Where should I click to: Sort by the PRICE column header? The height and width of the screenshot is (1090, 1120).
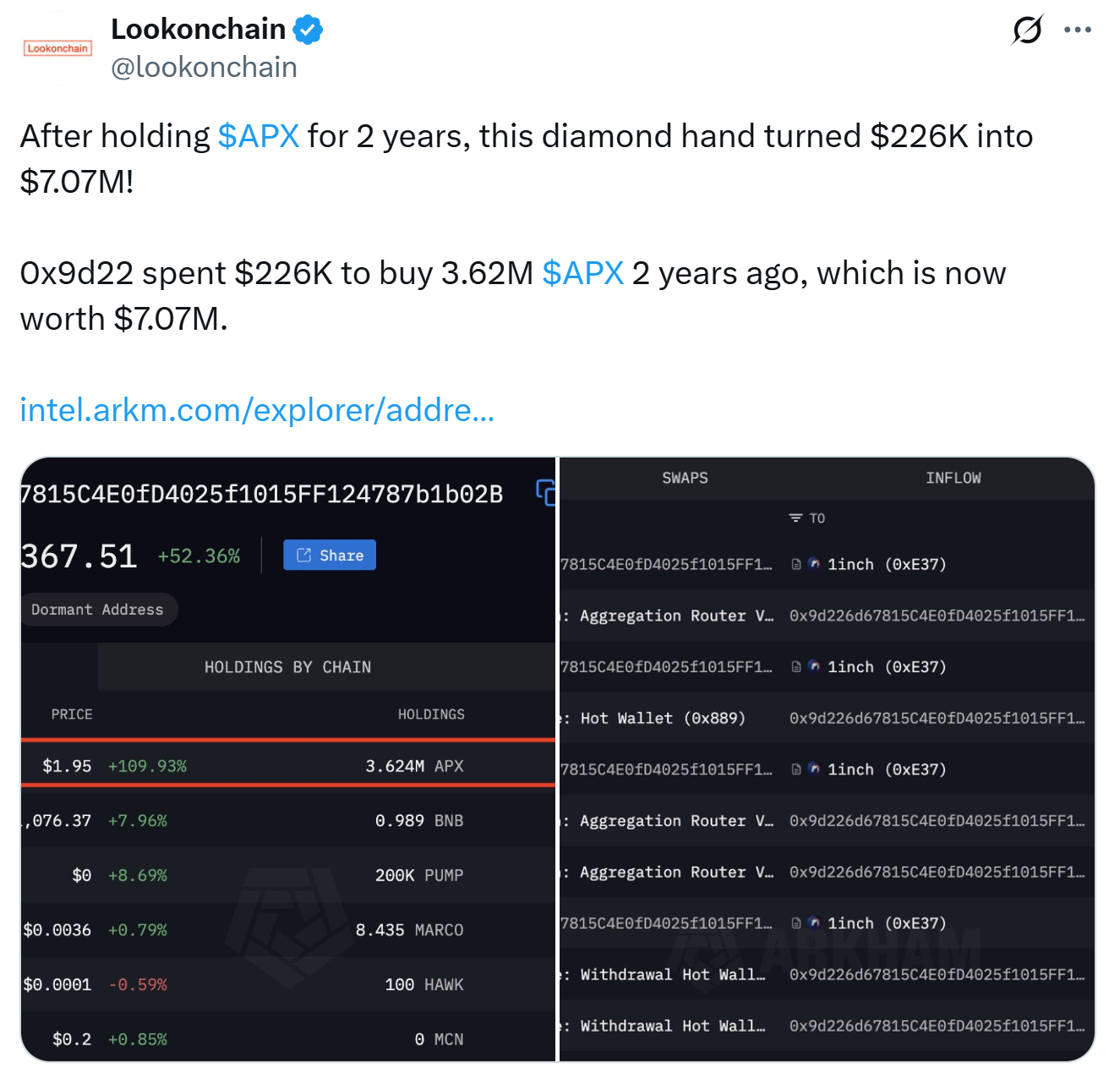[72, 715]
